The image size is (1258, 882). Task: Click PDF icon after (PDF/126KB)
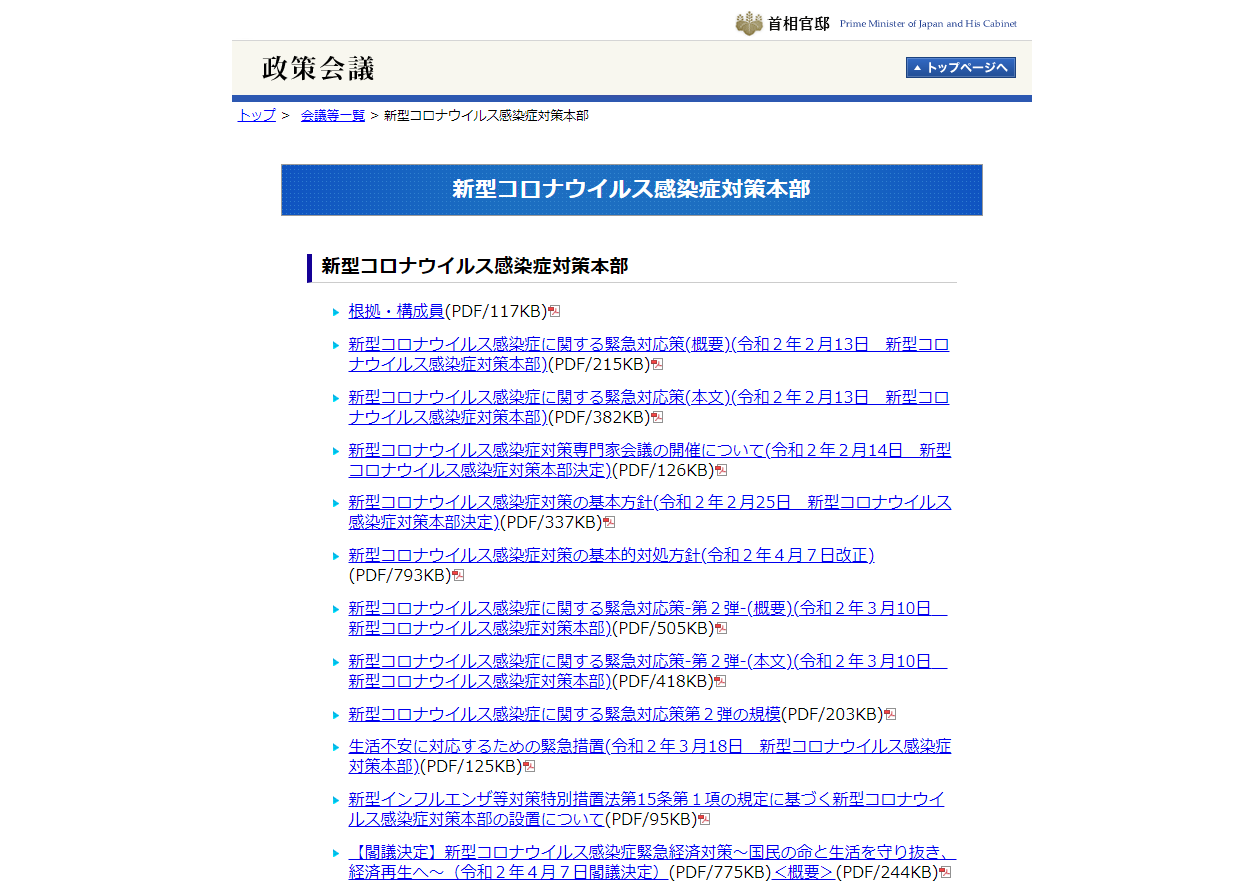click(x=721, y=470)
